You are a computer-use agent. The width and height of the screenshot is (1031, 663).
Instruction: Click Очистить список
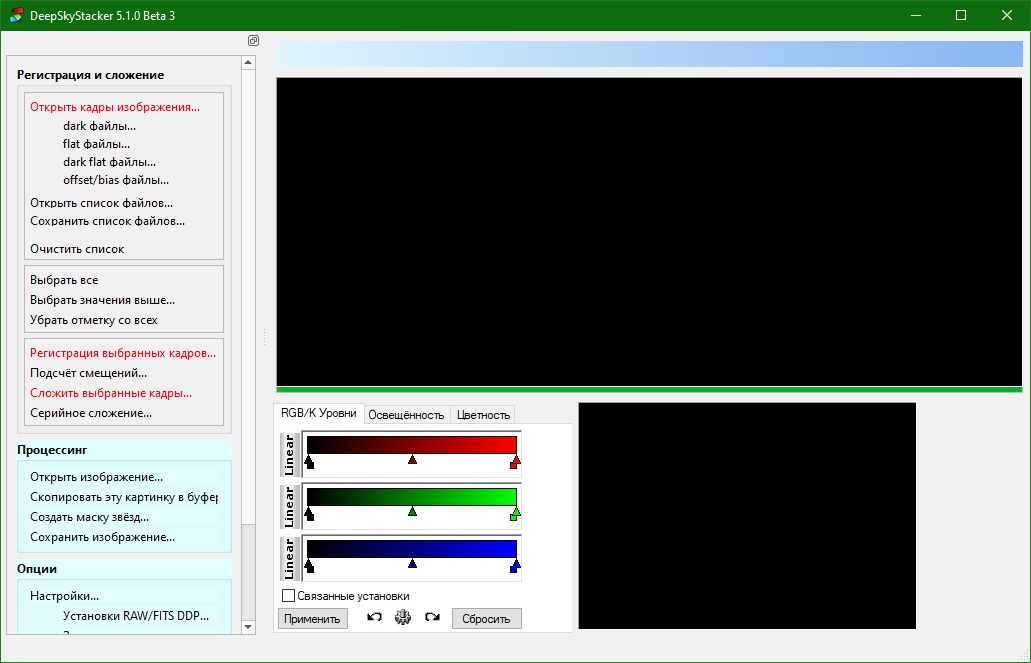pyautogui.click(x=77, y=249)
